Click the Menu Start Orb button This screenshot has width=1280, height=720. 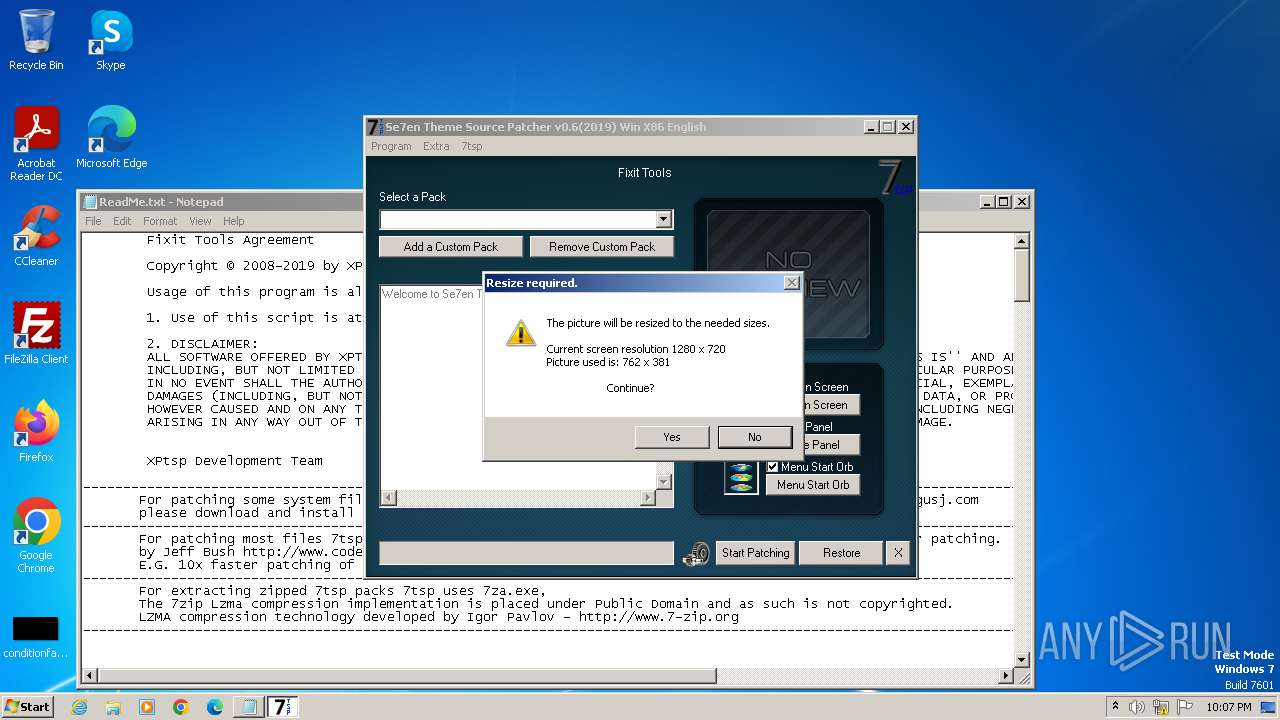click(813, 485)
